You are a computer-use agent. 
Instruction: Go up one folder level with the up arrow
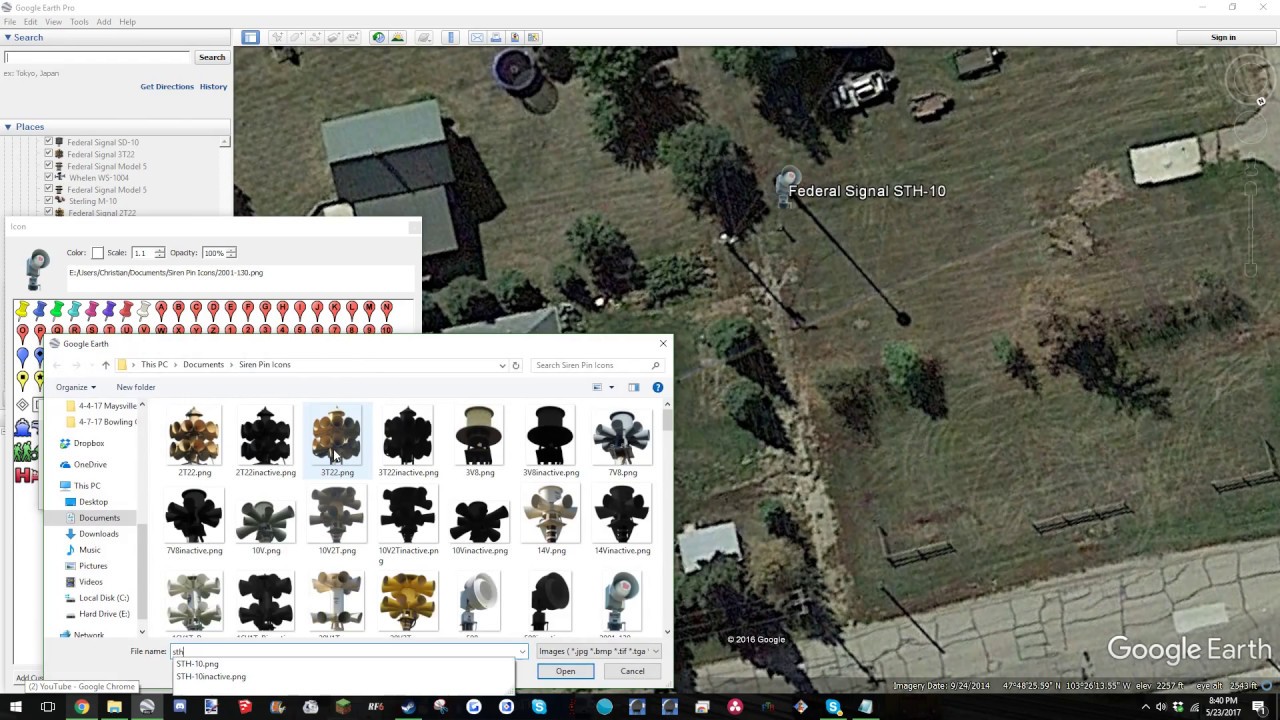tap(105, 365)
